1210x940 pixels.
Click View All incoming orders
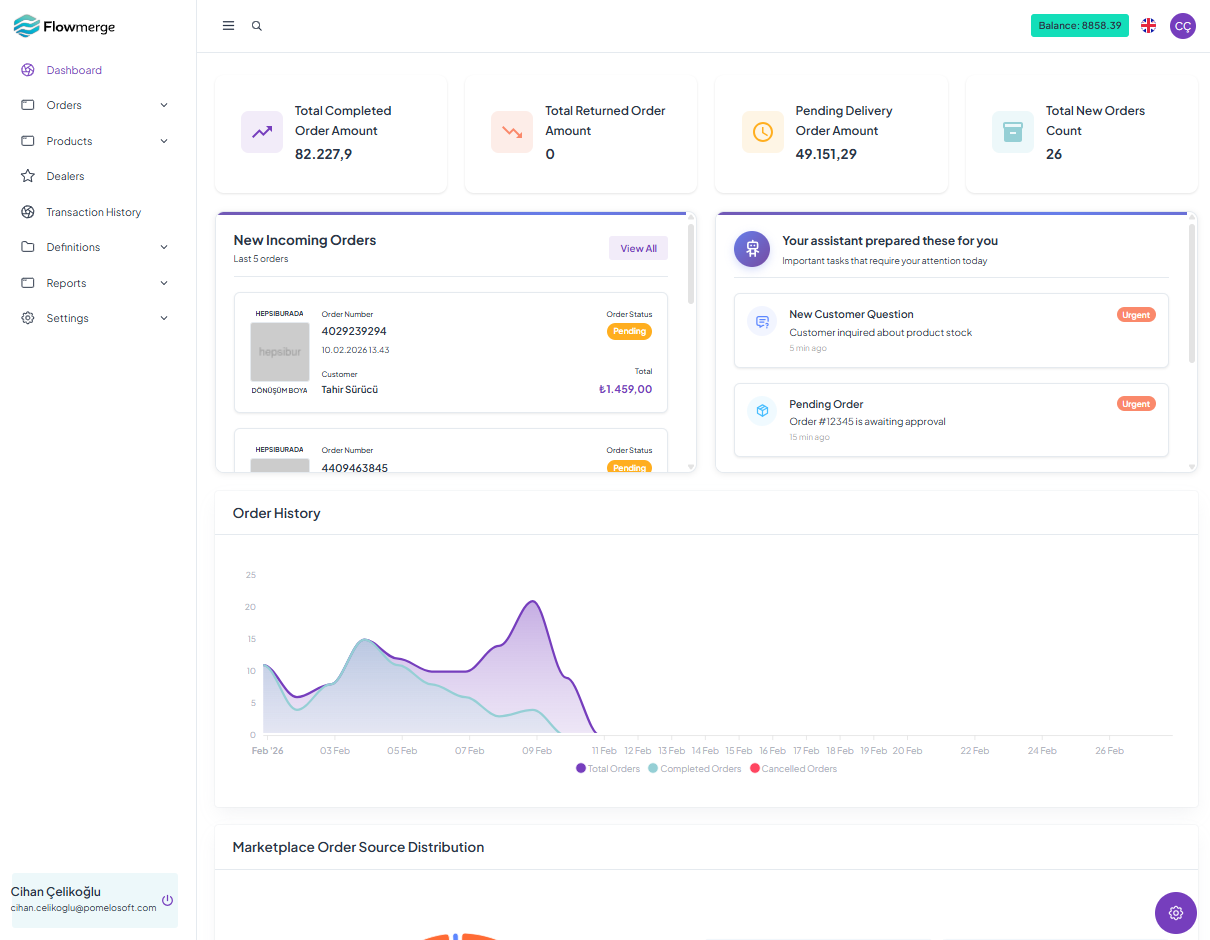click(638, 248)
